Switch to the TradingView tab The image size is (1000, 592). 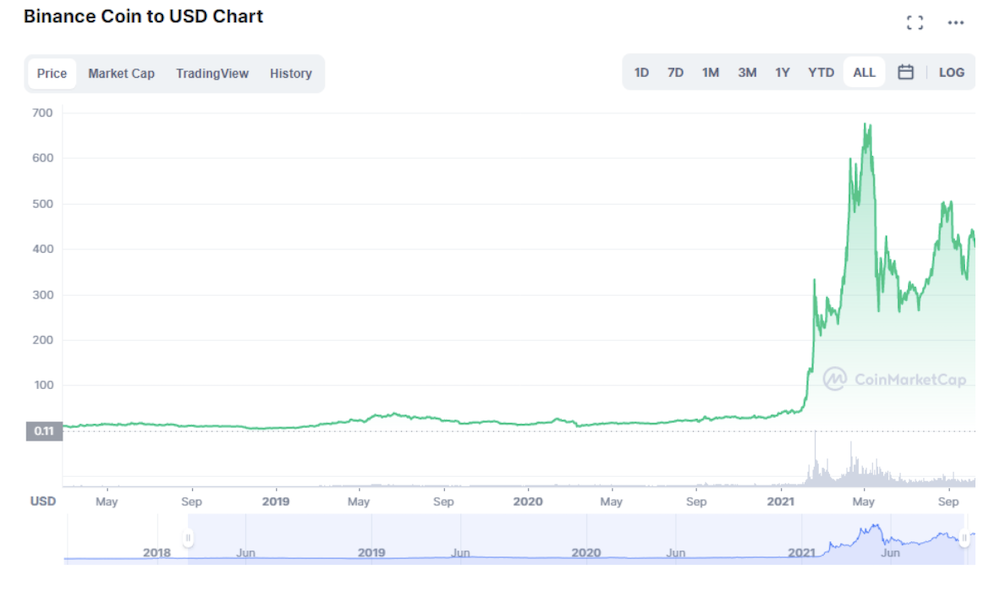[212, 73]
